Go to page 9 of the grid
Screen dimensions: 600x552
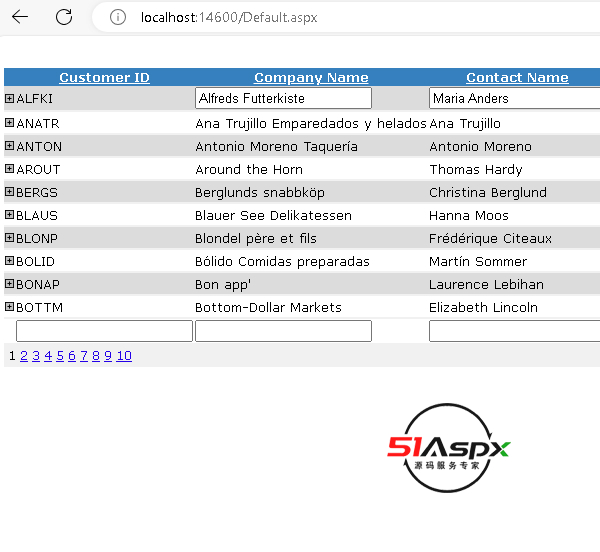[108, 356]
